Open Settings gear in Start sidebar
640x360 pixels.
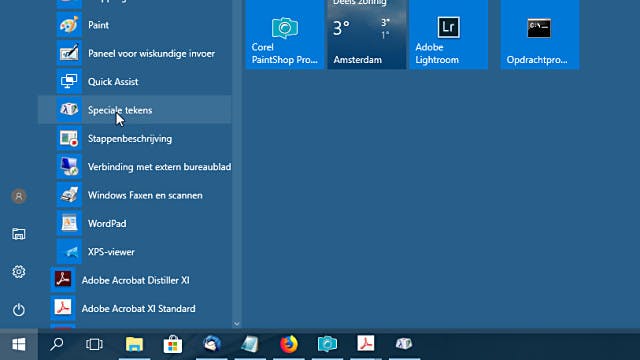coord(18,272)
